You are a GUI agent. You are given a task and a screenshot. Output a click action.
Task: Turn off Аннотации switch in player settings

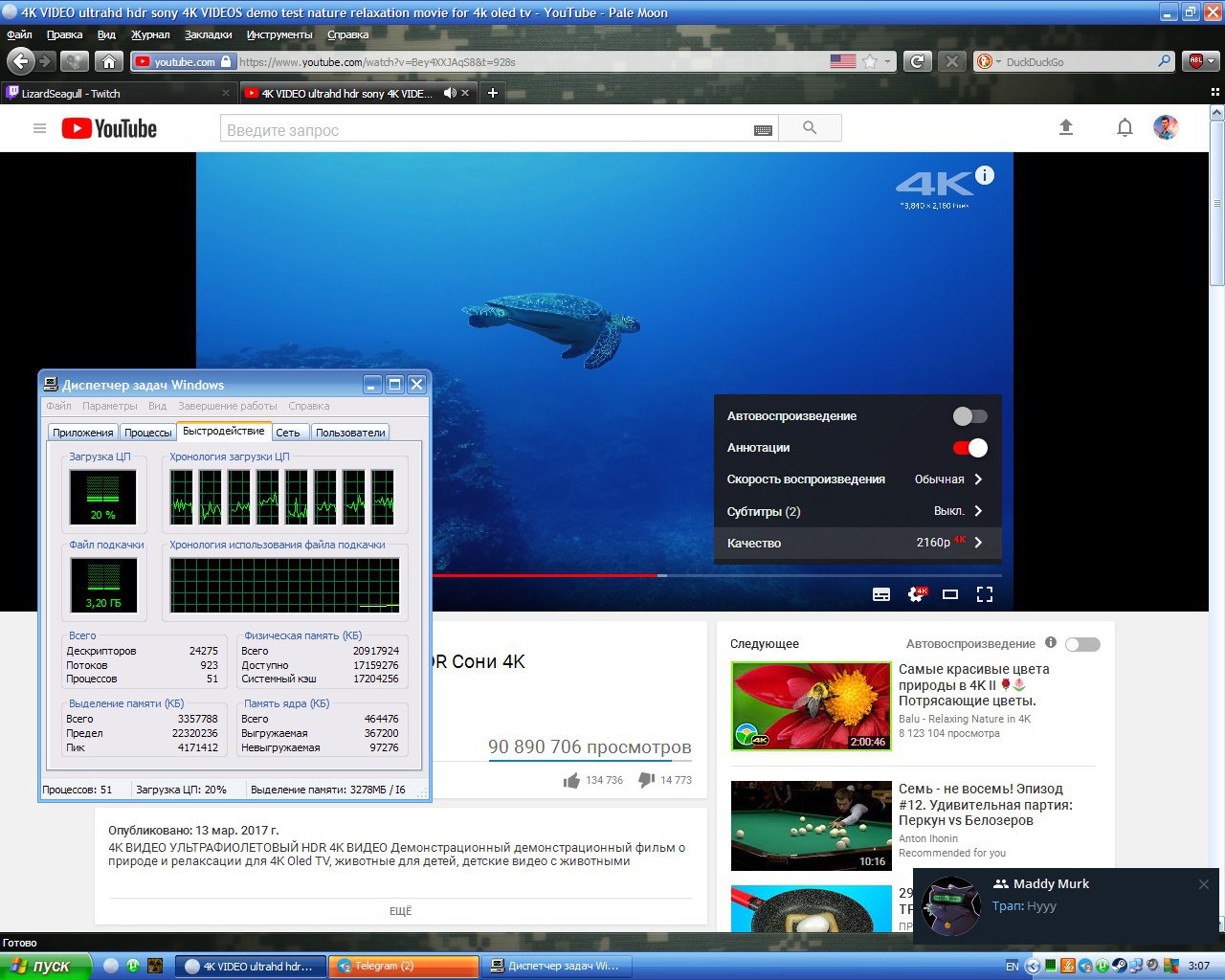click(x=970, y=448)
